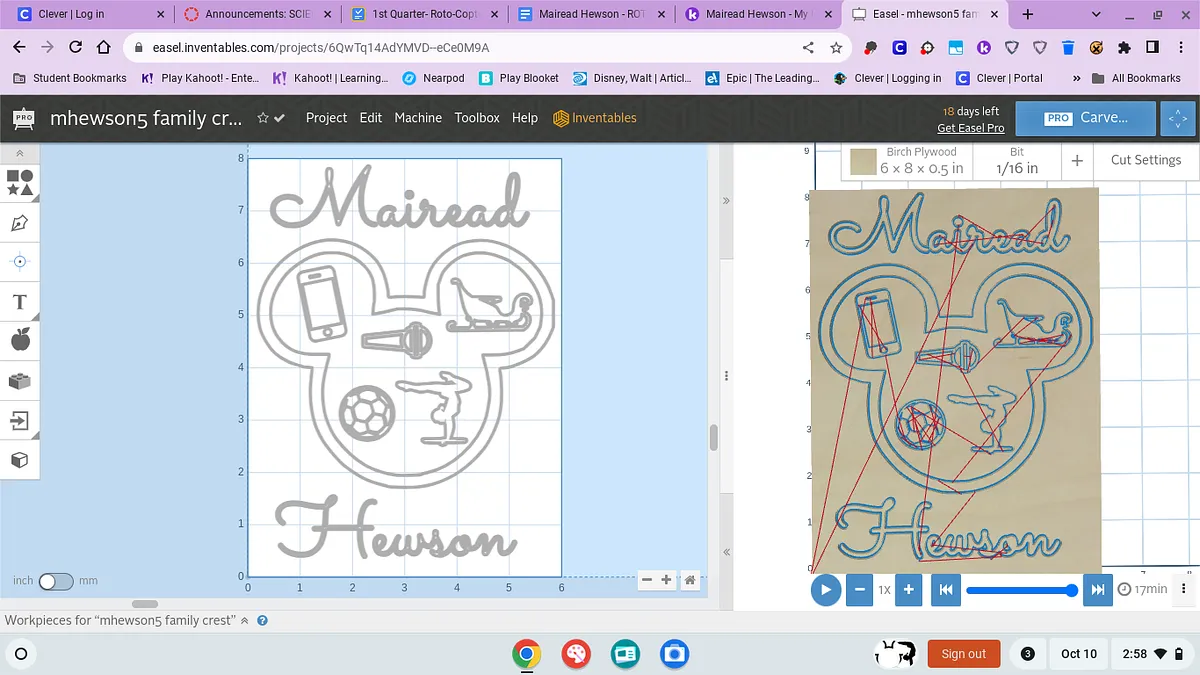Screen dimensions: 1200x675
Task: Open the Bit 1/16 in selector
Action: pyautogui.click(x=1017, y=161)
